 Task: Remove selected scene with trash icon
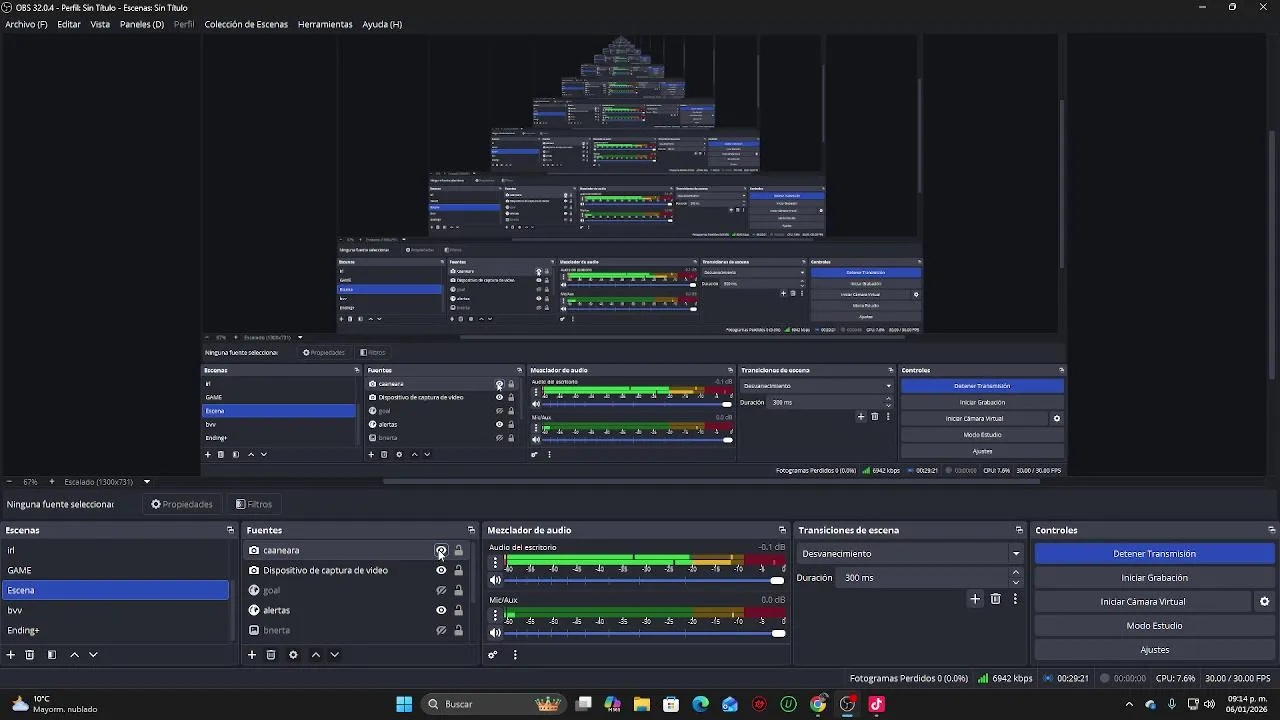pyautogui.click(x=30, y=655)
